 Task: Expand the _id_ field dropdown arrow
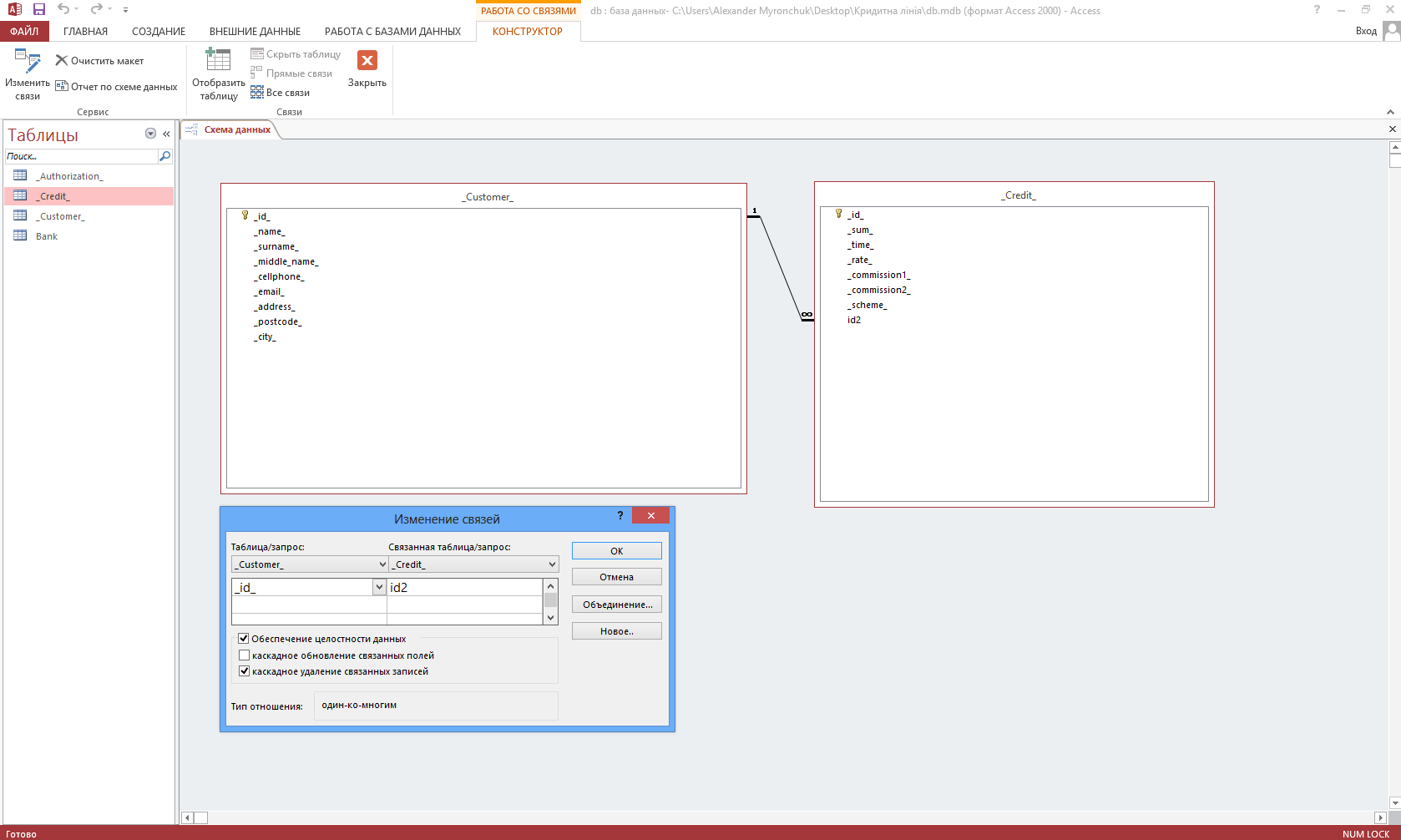click(x=379, y=587)
